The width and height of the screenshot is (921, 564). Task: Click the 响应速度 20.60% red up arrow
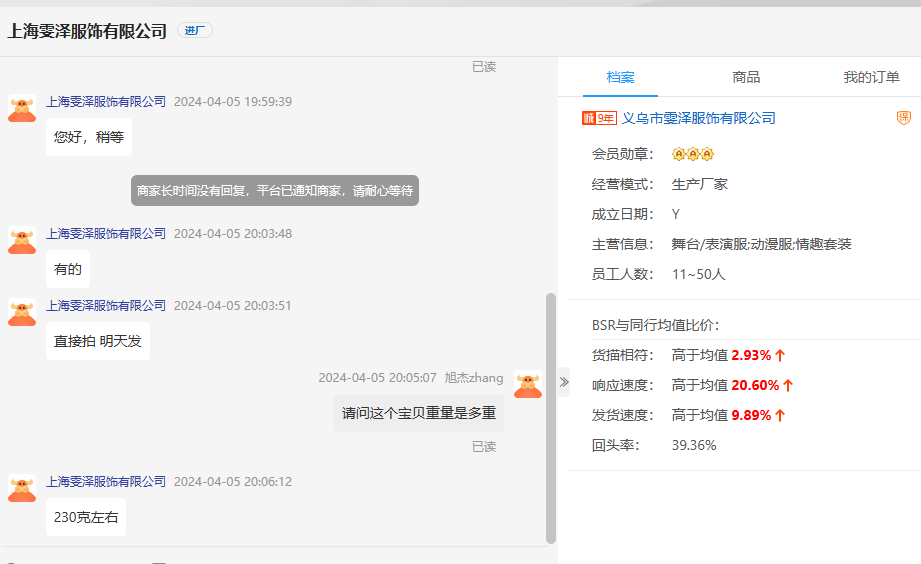[x=788, y=385]
